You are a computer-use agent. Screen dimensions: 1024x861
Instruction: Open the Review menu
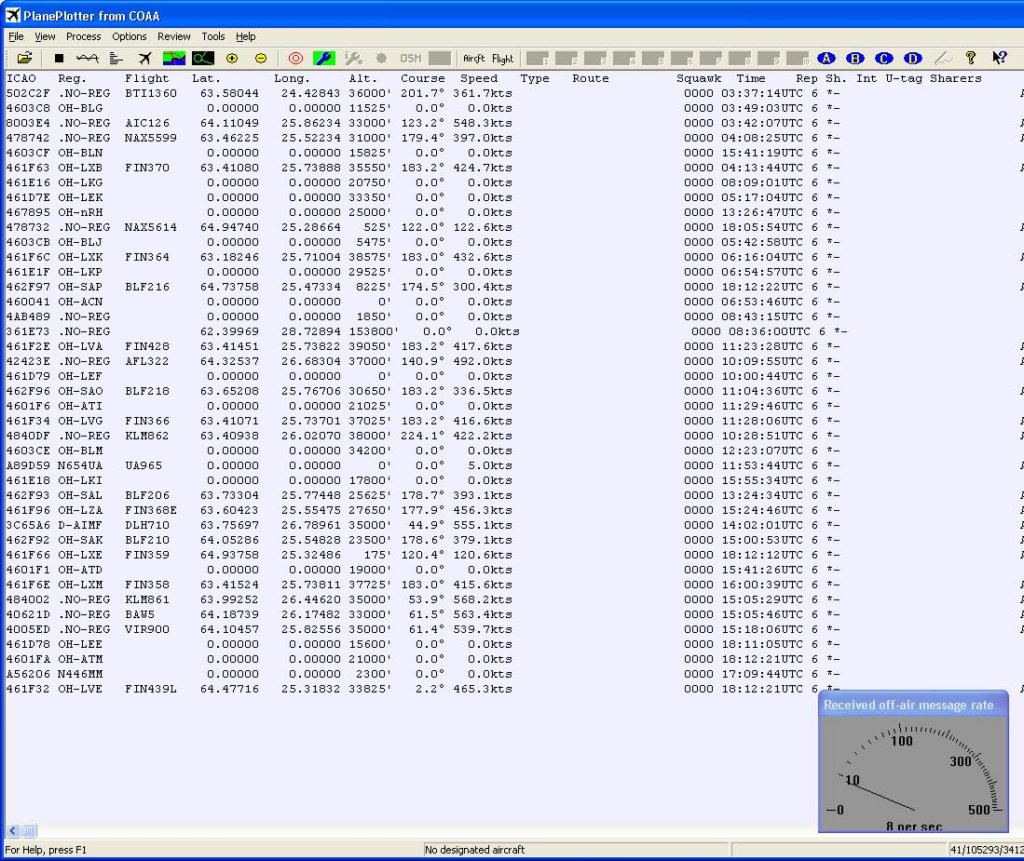tap(174, 37)
